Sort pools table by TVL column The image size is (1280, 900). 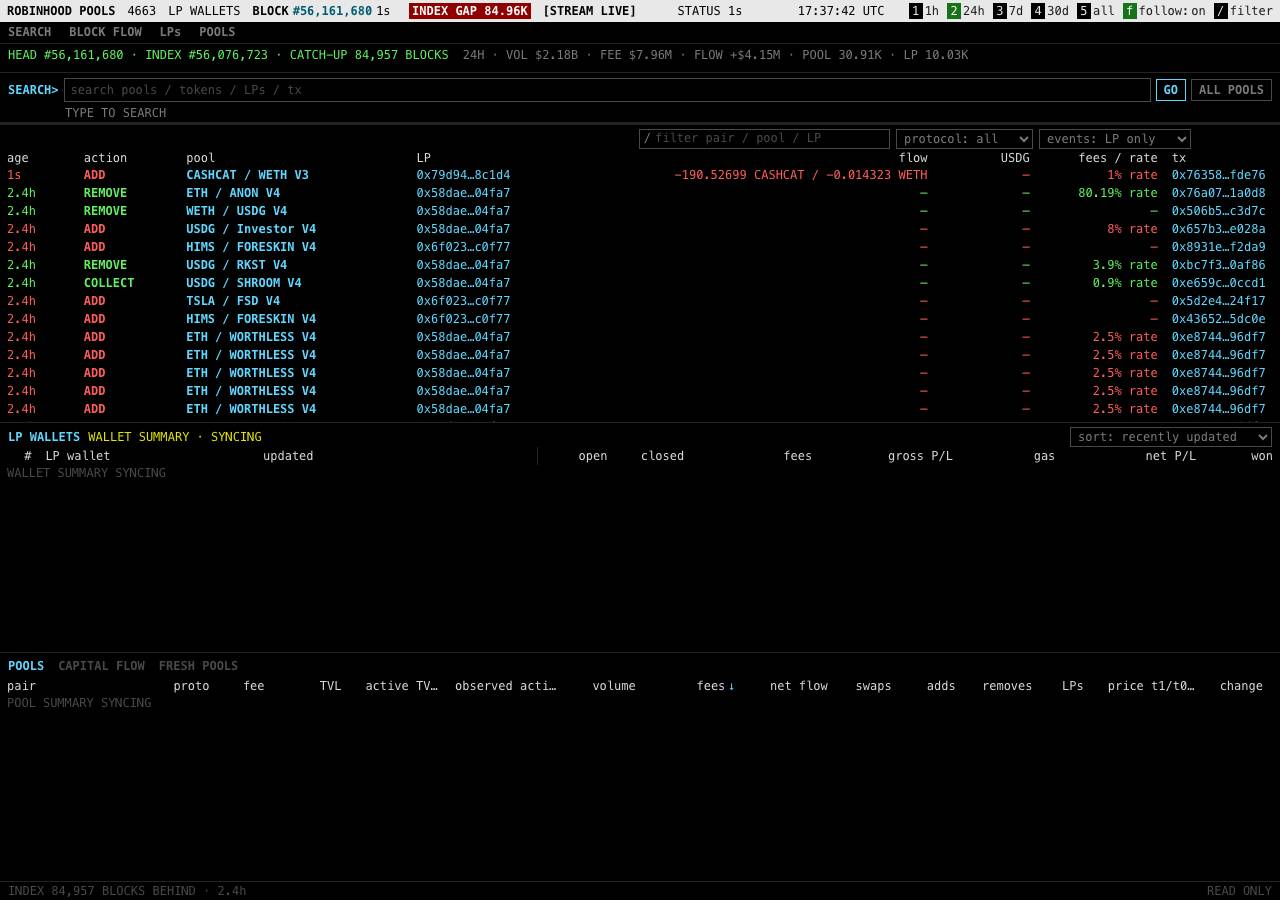[330, 686]
